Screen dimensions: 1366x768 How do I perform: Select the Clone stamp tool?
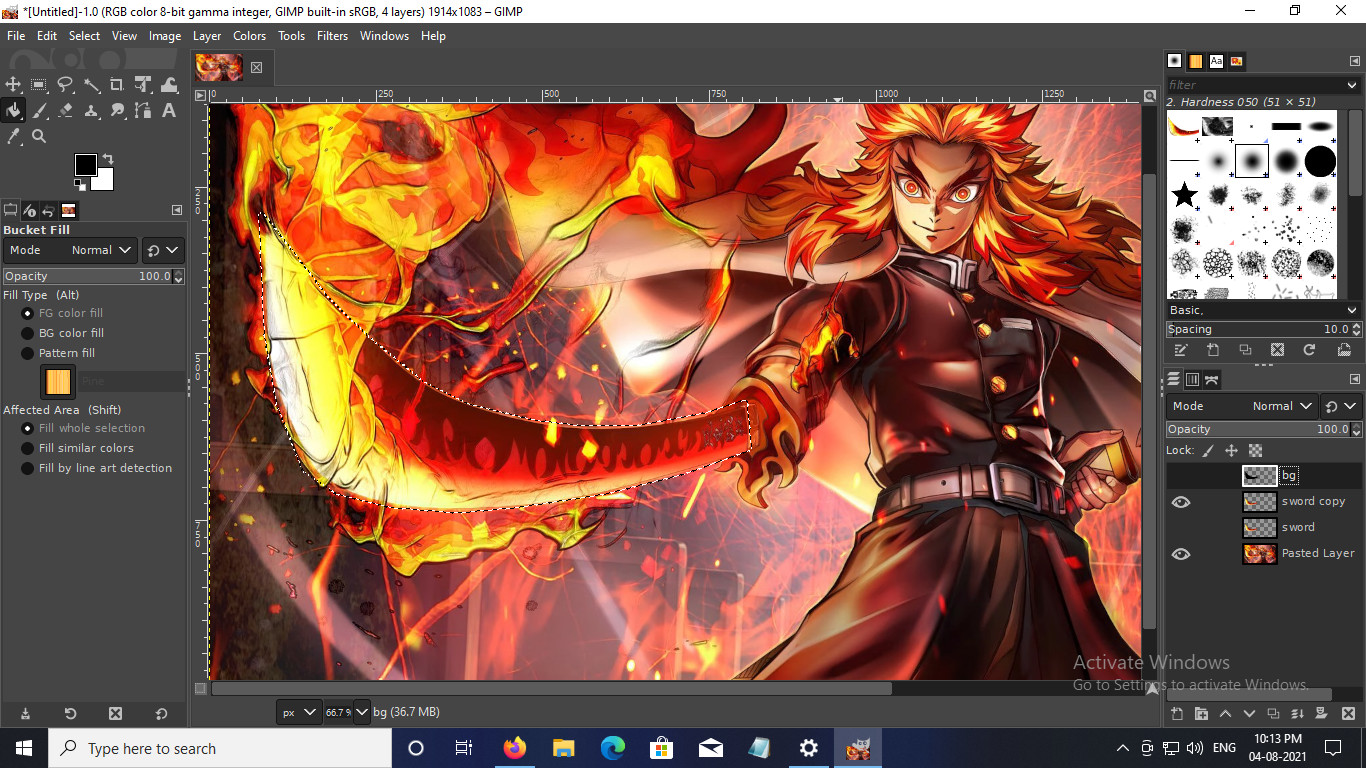(x=91, y=110)
